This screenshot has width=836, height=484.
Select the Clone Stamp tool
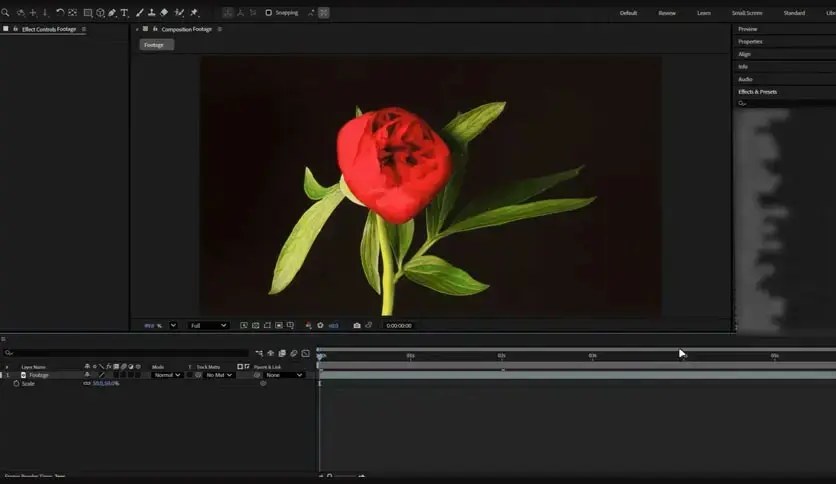[x=151, y=12]
